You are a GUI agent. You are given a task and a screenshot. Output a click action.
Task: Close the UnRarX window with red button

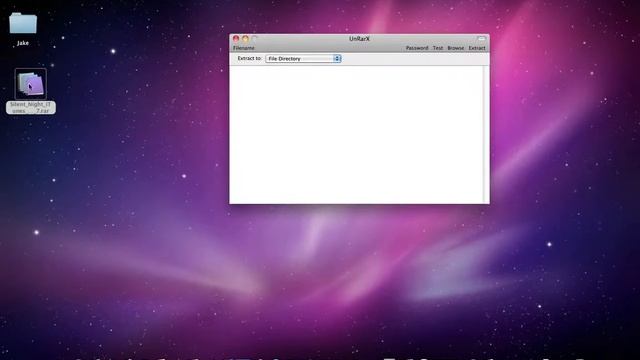coord(236,39)
